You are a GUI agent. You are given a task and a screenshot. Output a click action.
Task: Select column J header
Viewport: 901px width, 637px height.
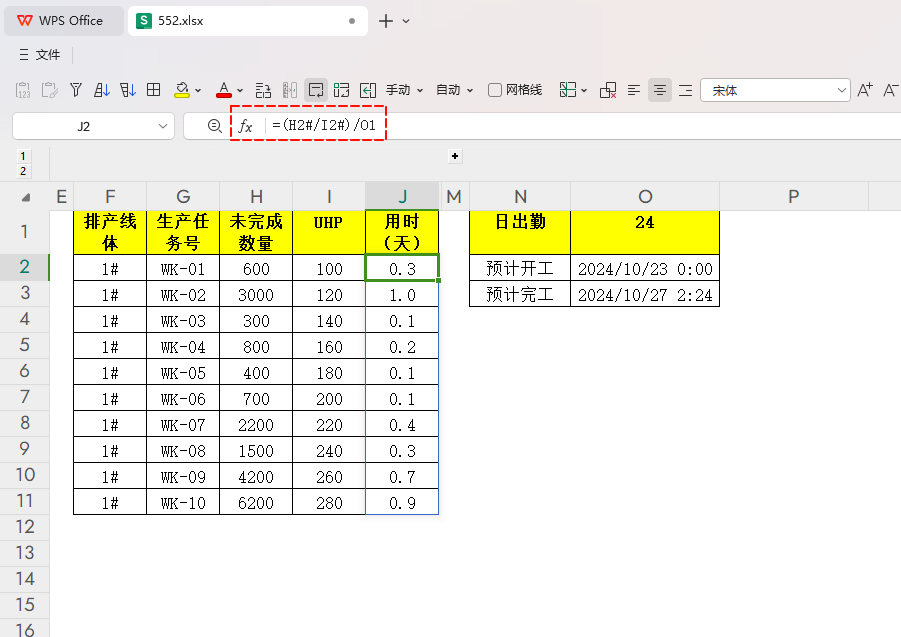click(x=402, y=196)
